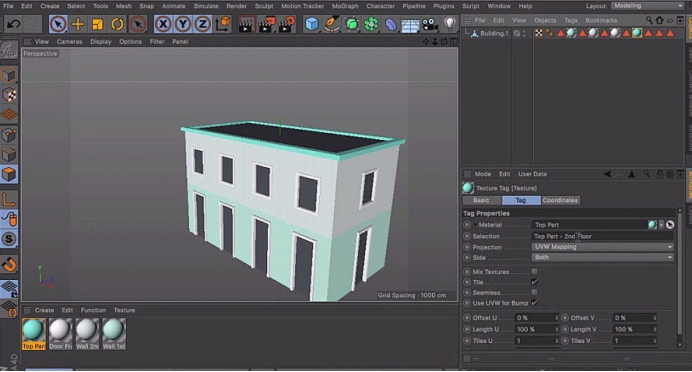Open viewport Cameras menu
The height and width of the screenshot is (372, 692).
pyautogui.click(x=69, y=41)
